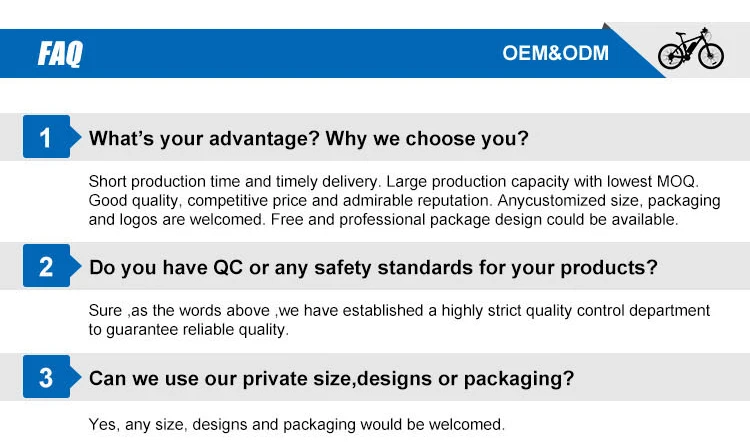Select the blue number 1 badge
The height and width of the screenshot is (442, 750).
point(46,138)
